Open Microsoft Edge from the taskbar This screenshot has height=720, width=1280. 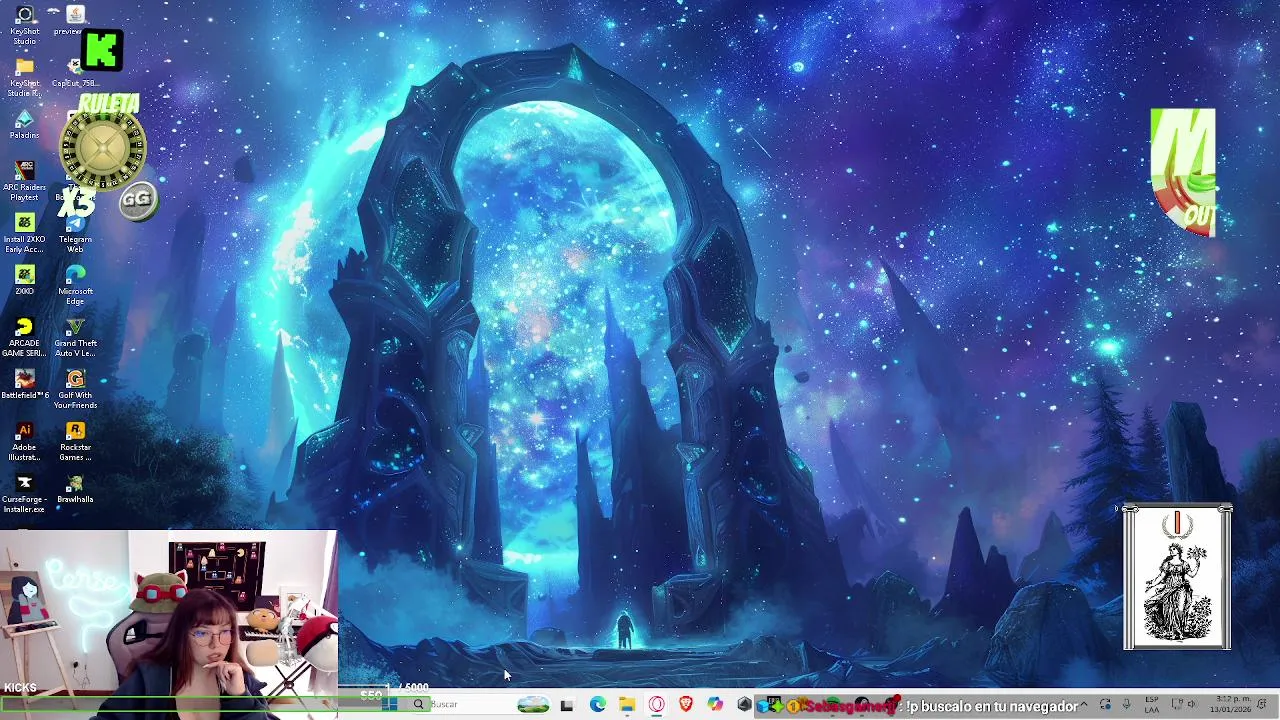[x=597, y=705]
